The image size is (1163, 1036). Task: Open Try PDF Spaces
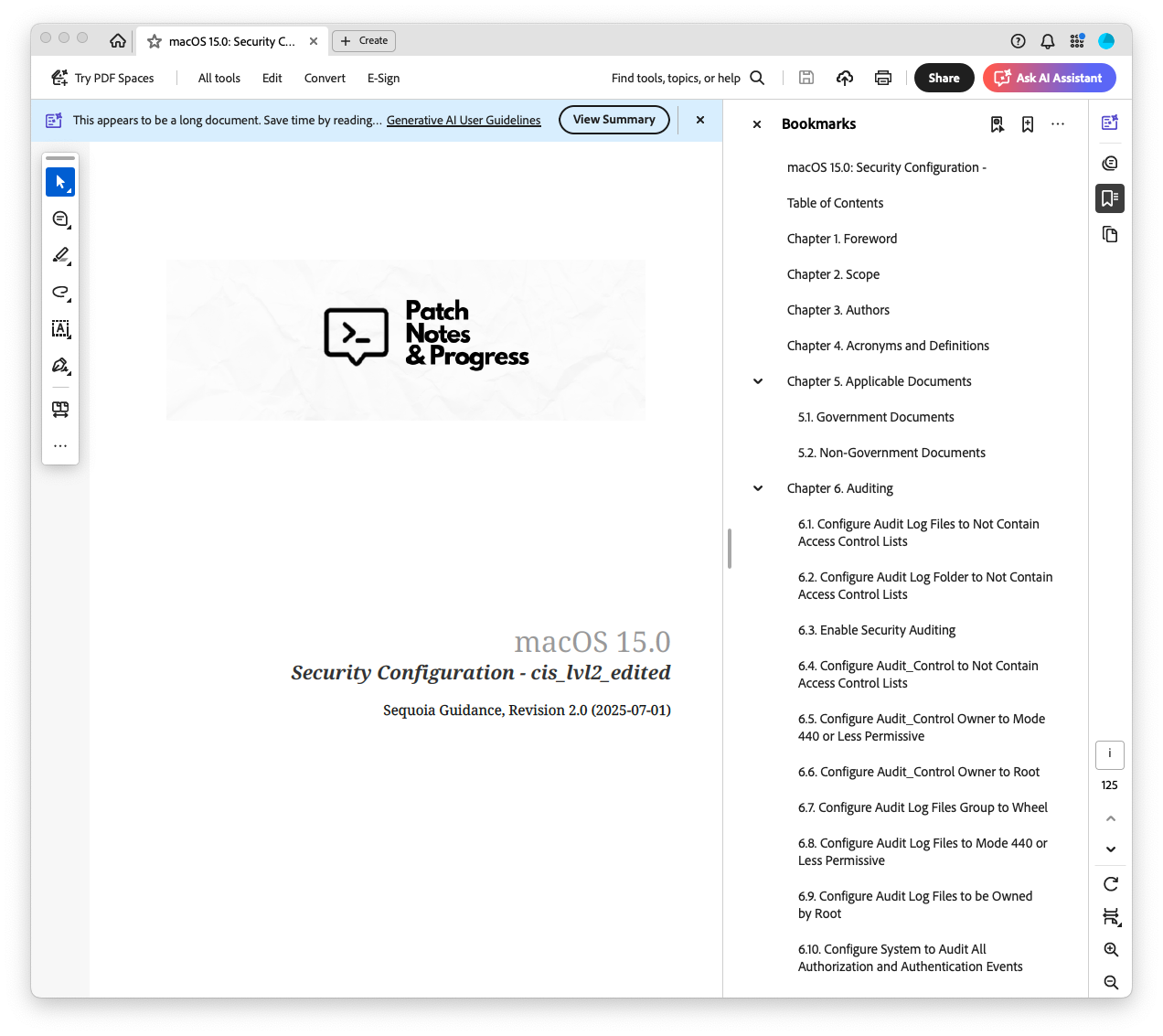(x=102, y=78)
